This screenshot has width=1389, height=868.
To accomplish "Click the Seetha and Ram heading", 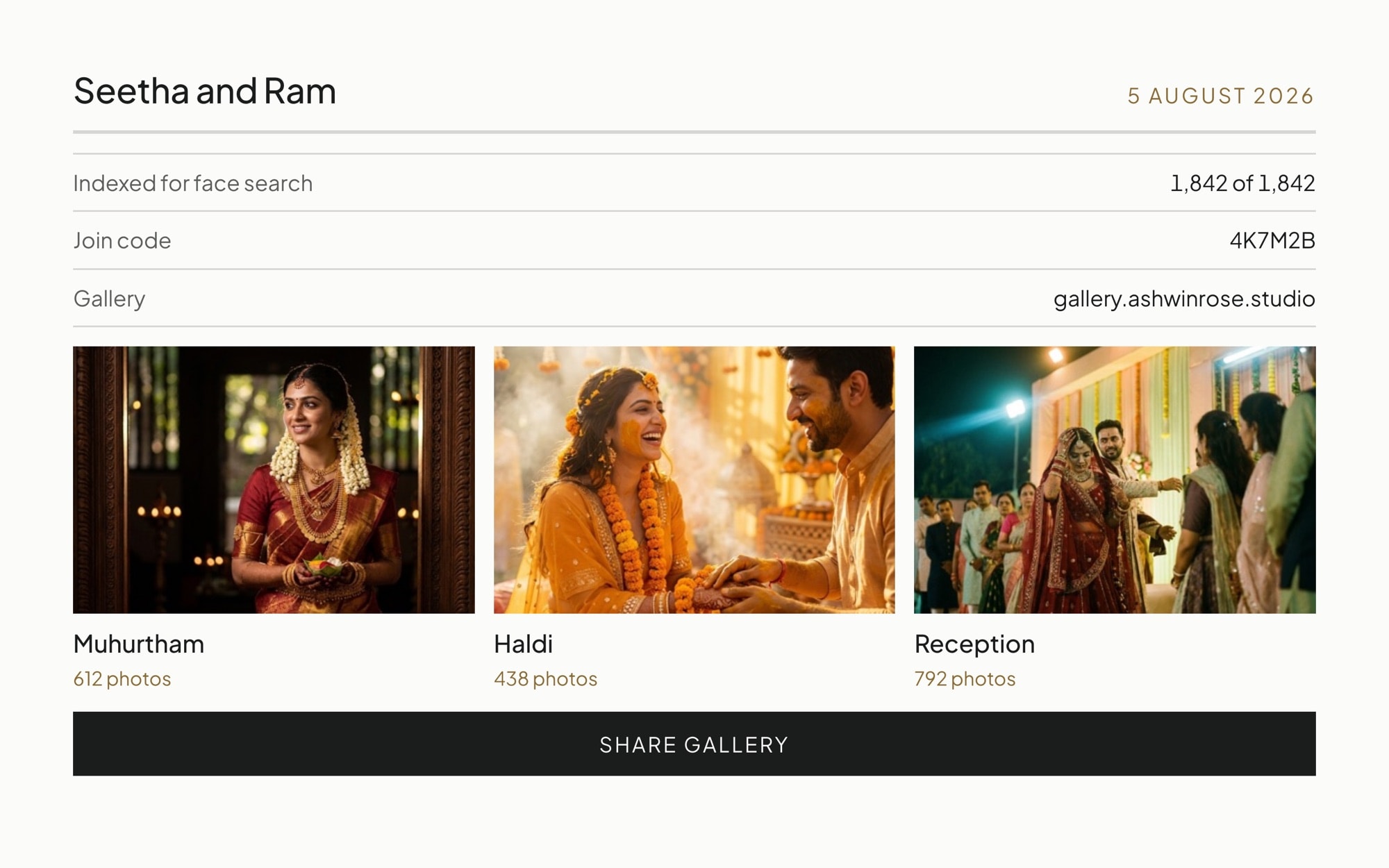I will (205, 91).
